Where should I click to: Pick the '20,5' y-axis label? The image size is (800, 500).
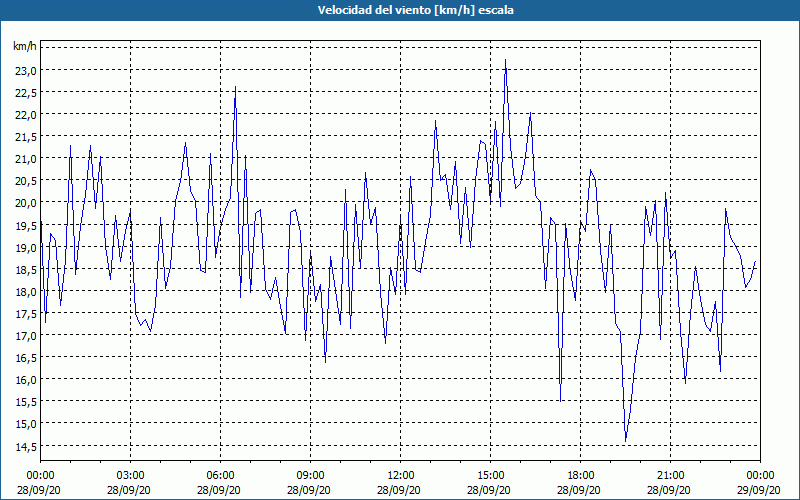(x=27, y=181)
